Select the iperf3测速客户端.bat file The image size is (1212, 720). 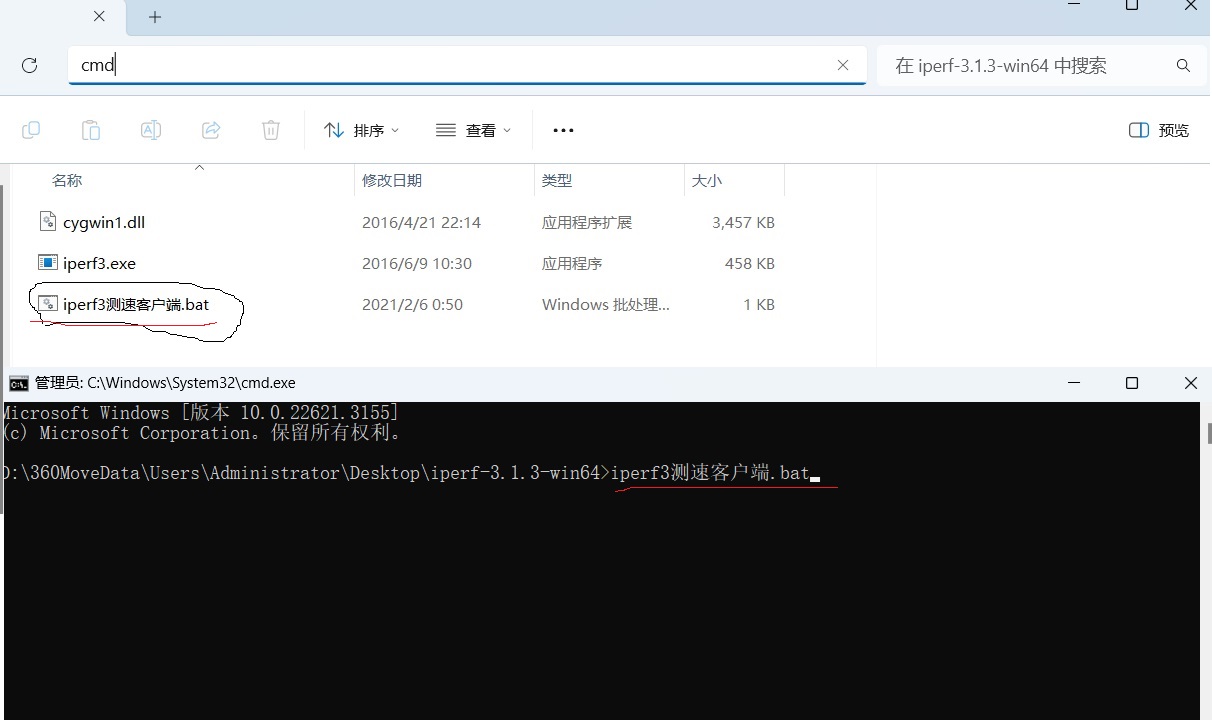click(136, 304)
